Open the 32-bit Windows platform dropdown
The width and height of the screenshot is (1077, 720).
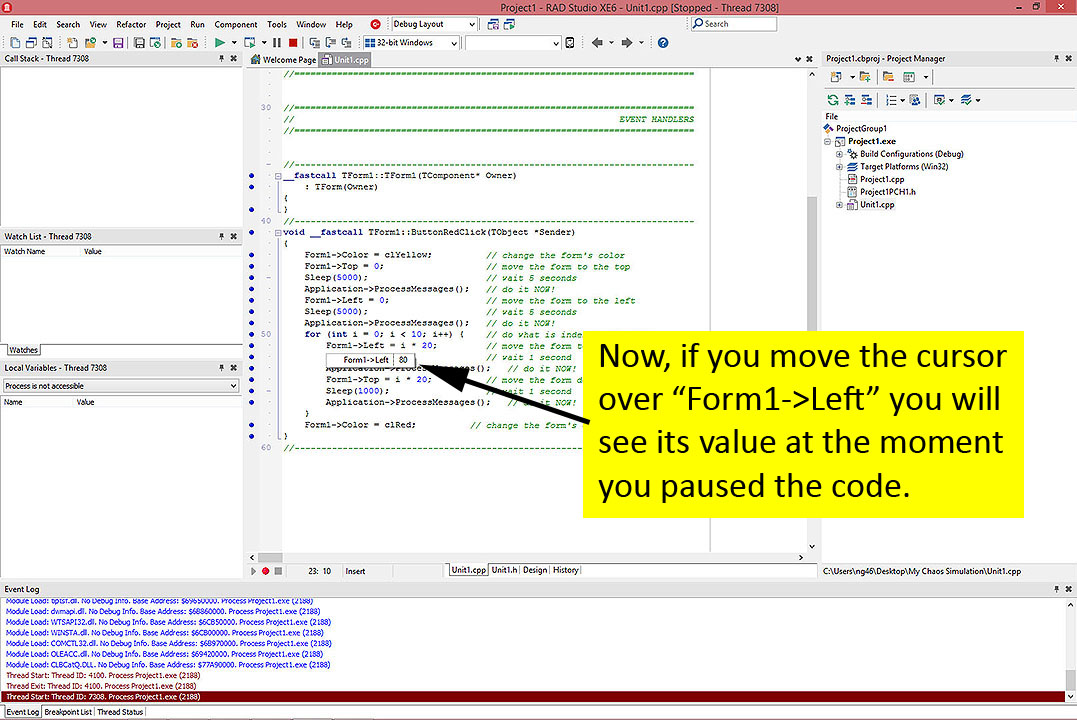tap(454, 43)
